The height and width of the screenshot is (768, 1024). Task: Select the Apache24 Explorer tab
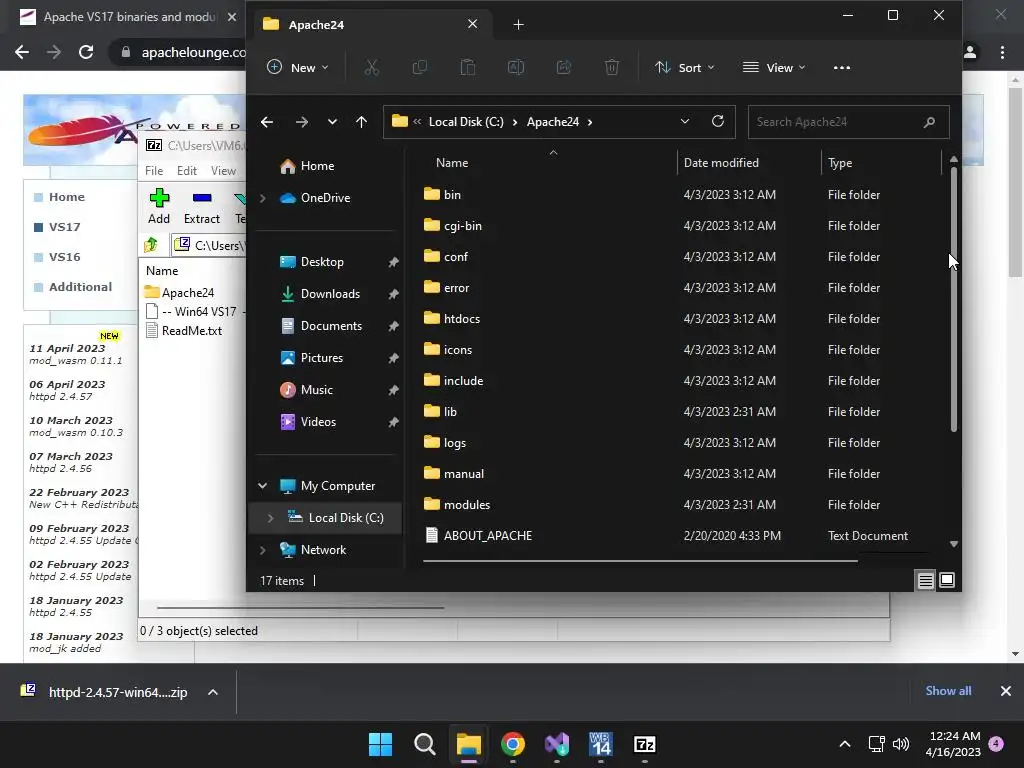point(370,25)
